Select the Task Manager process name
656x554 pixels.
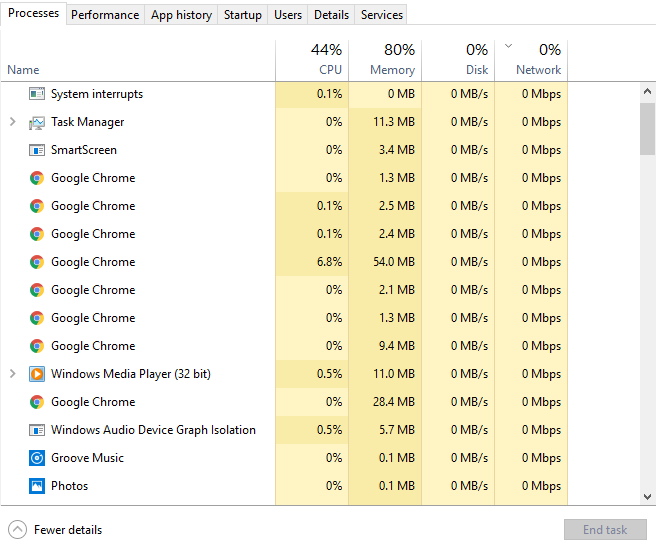pyautogui.click(x=87, y=122)
